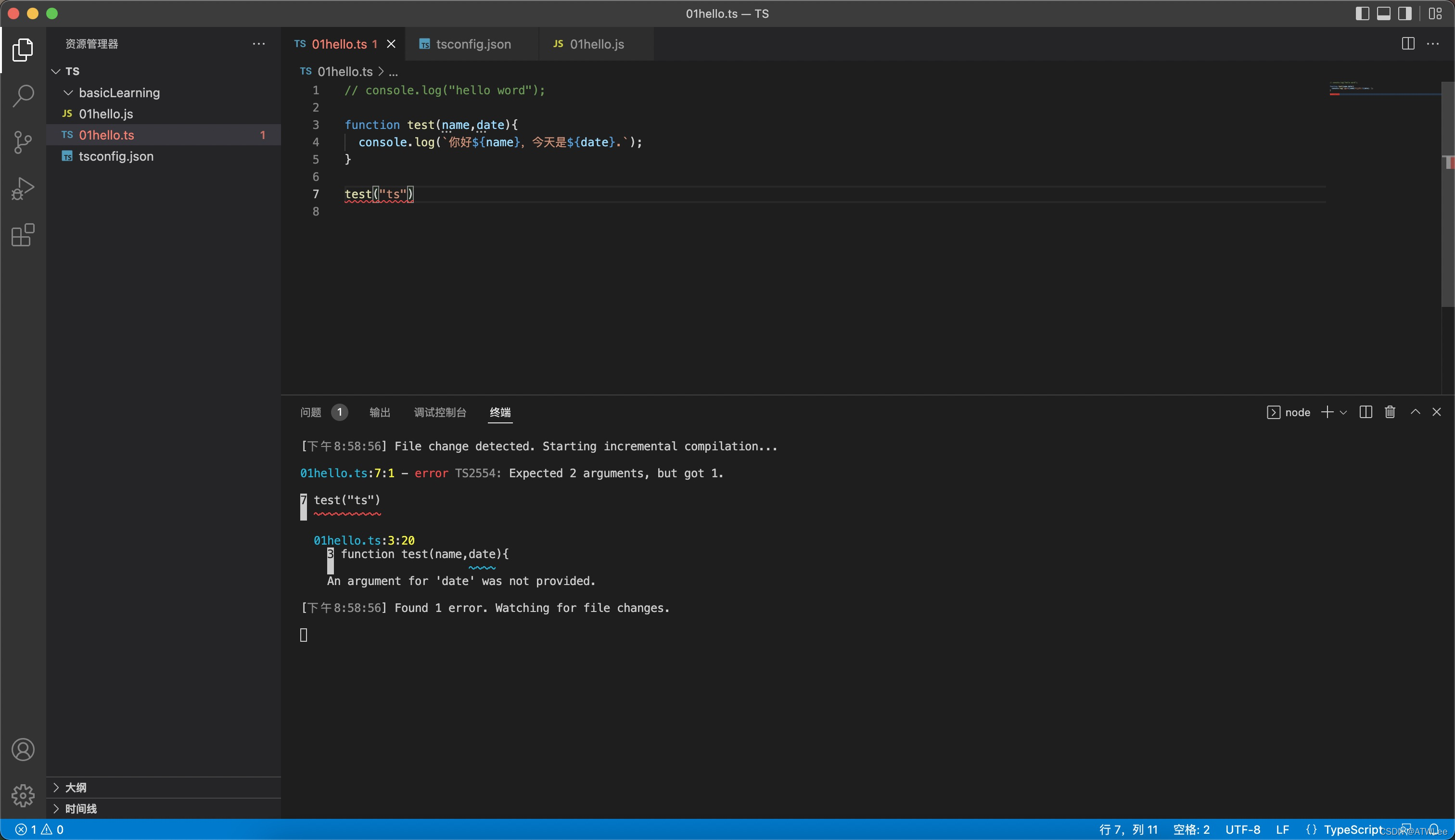Screen dimensions: 1455x840
Task: Close the bottom panel
Action: [1437, 412]
